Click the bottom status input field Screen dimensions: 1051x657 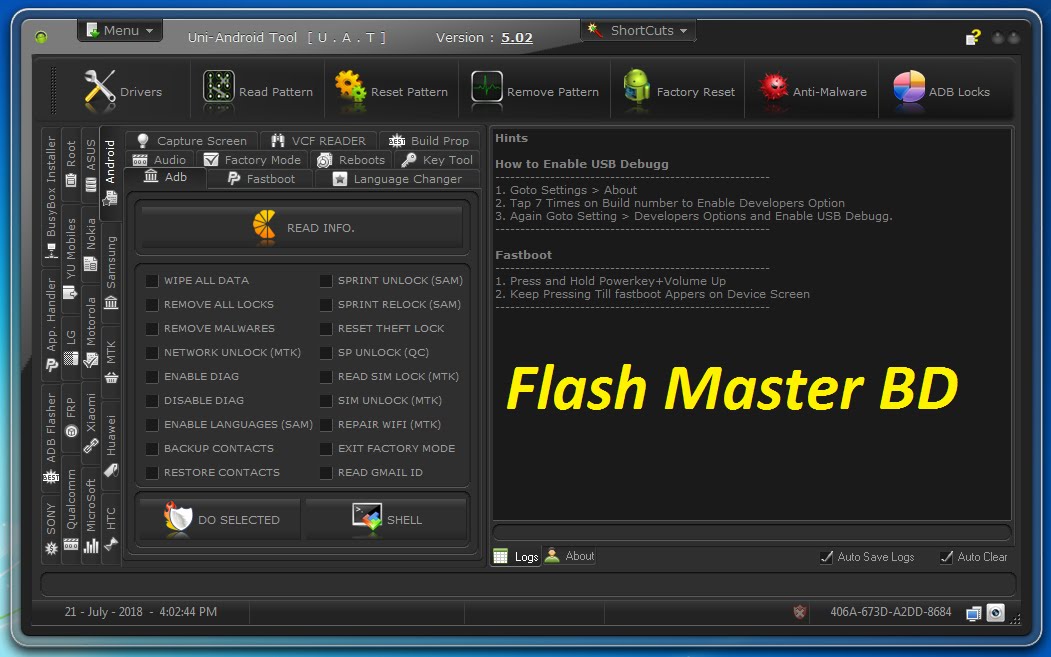click(x=528, y=583)
